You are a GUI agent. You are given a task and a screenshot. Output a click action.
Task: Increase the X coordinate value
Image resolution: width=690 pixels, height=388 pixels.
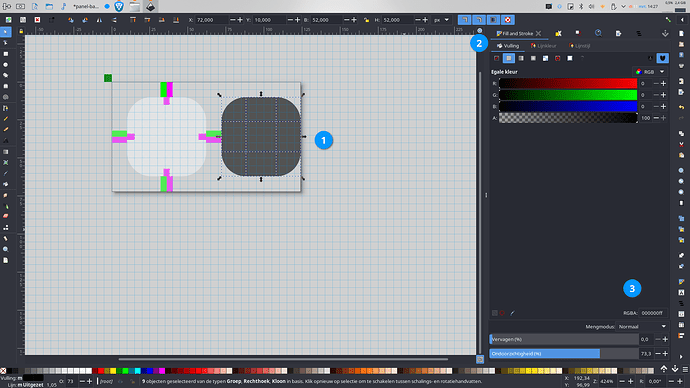click(x=240, y=20)
